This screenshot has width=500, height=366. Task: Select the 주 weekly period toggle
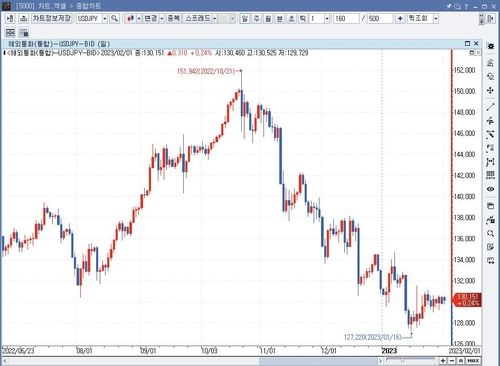pos(256,19)
